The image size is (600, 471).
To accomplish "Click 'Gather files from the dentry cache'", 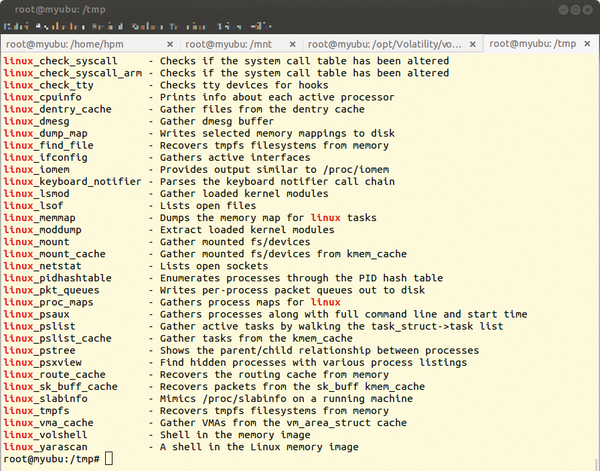I will click(x=262, y=109).
